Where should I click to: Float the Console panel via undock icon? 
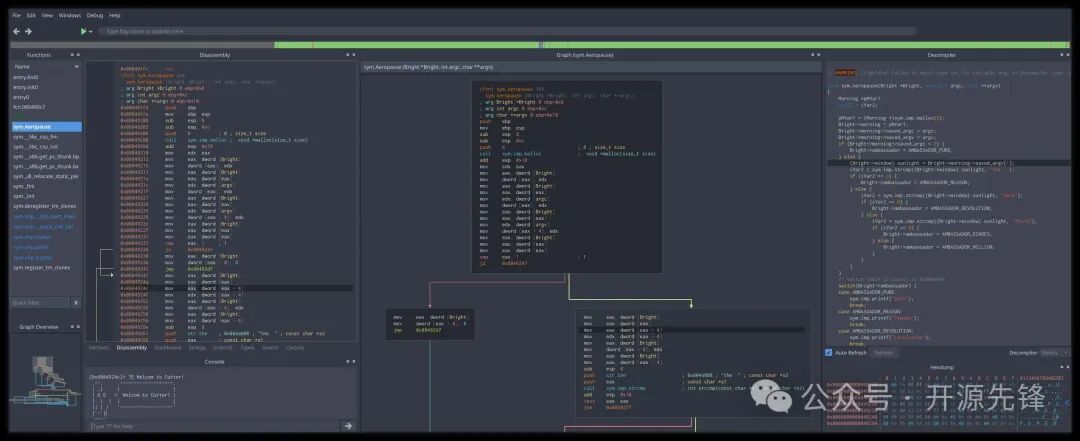pos(345,361)
